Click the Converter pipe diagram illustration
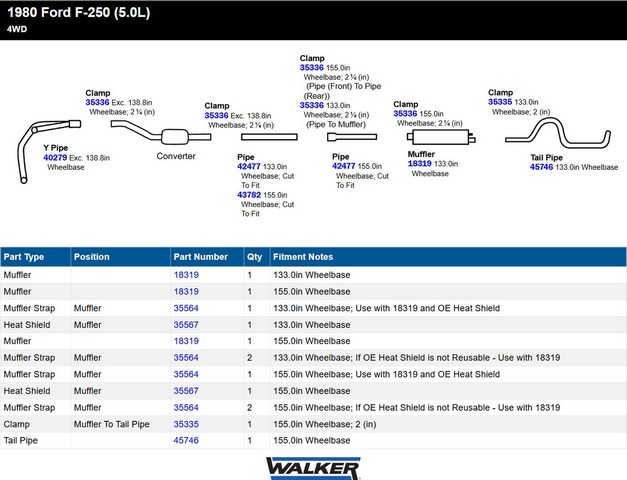 161,133
